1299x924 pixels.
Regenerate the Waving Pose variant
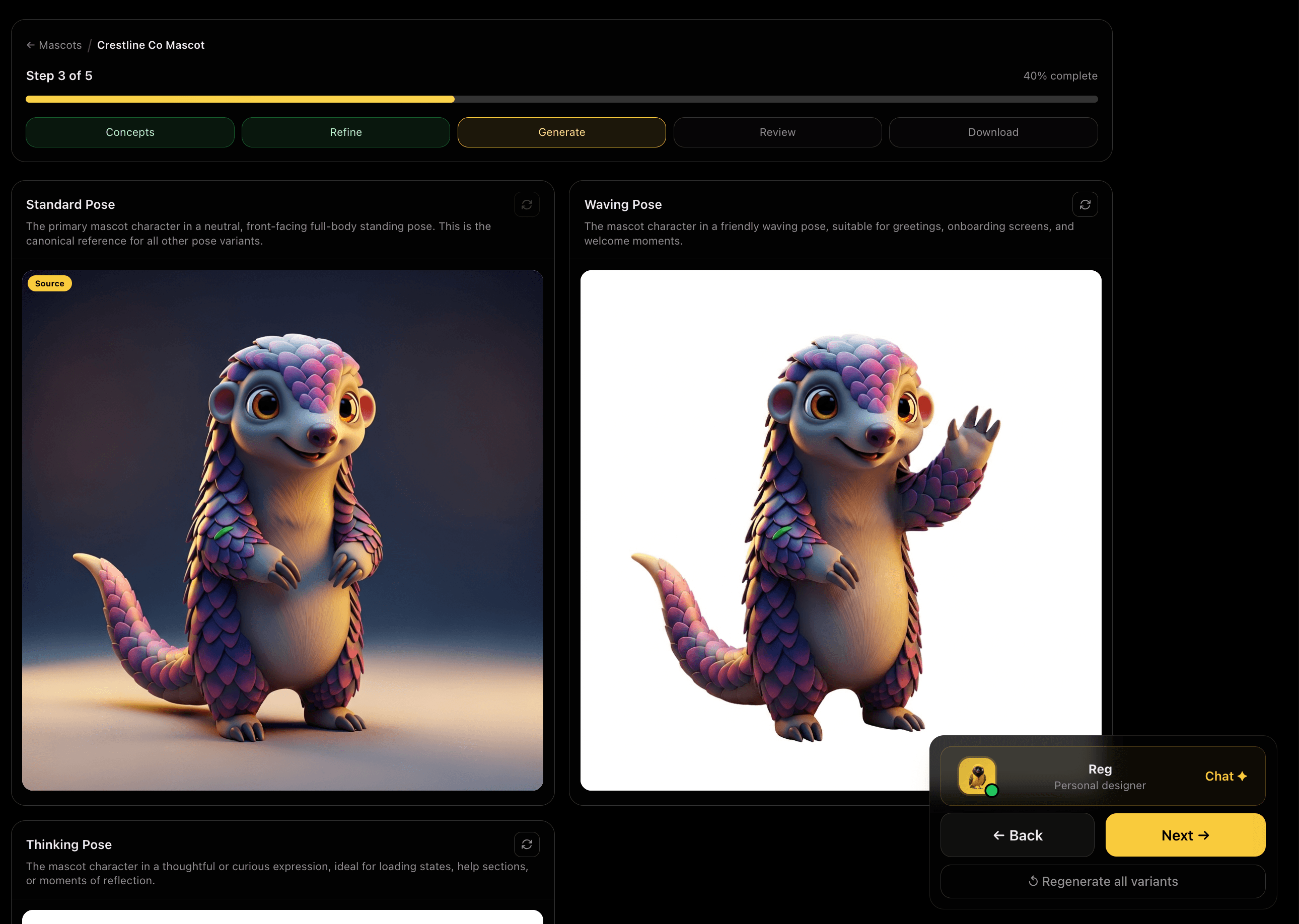[1085, 204]
